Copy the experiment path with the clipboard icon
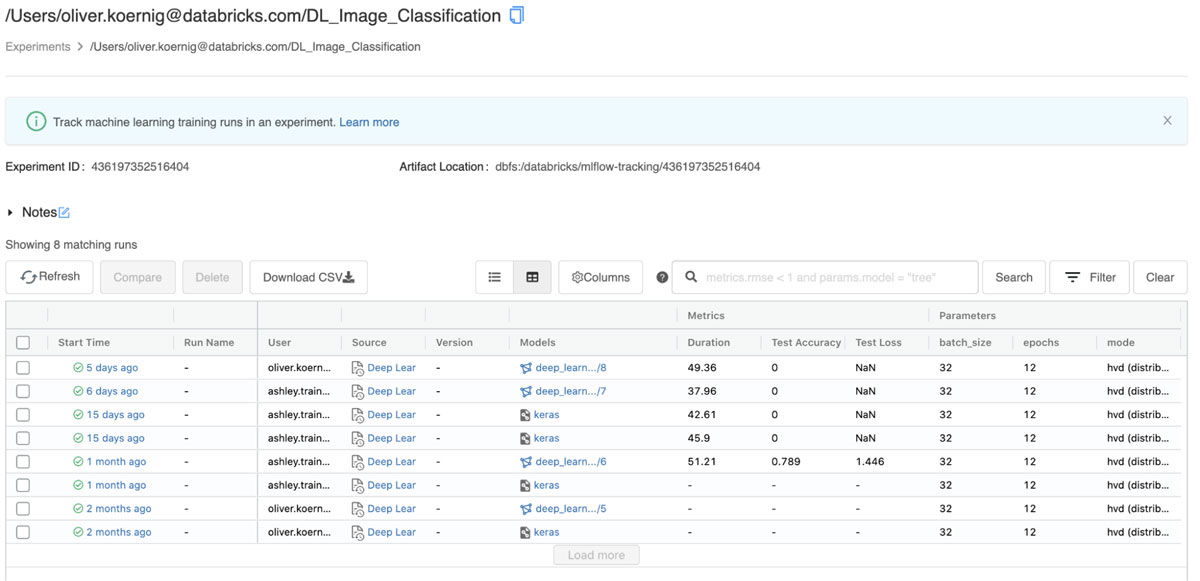Viewport: 1200px width, 581px height. [x=516, y=15]
